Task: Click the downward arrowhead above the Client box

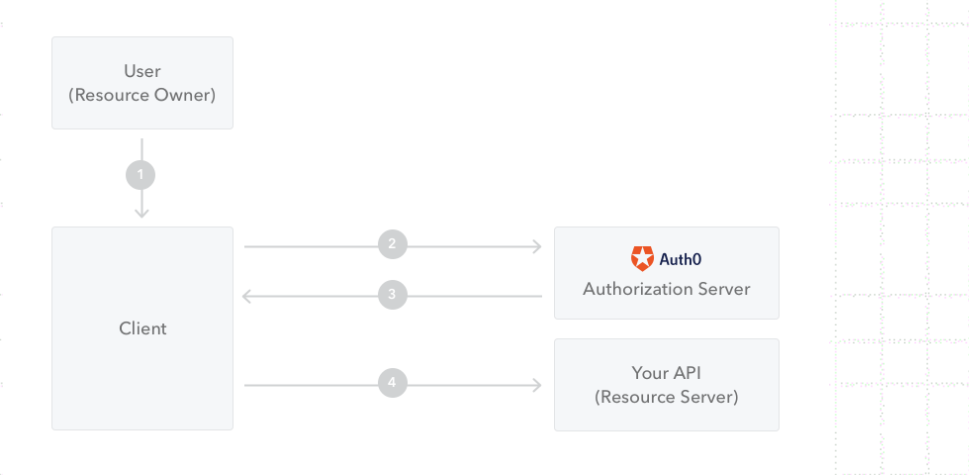Action: click(x=141, y=212)
